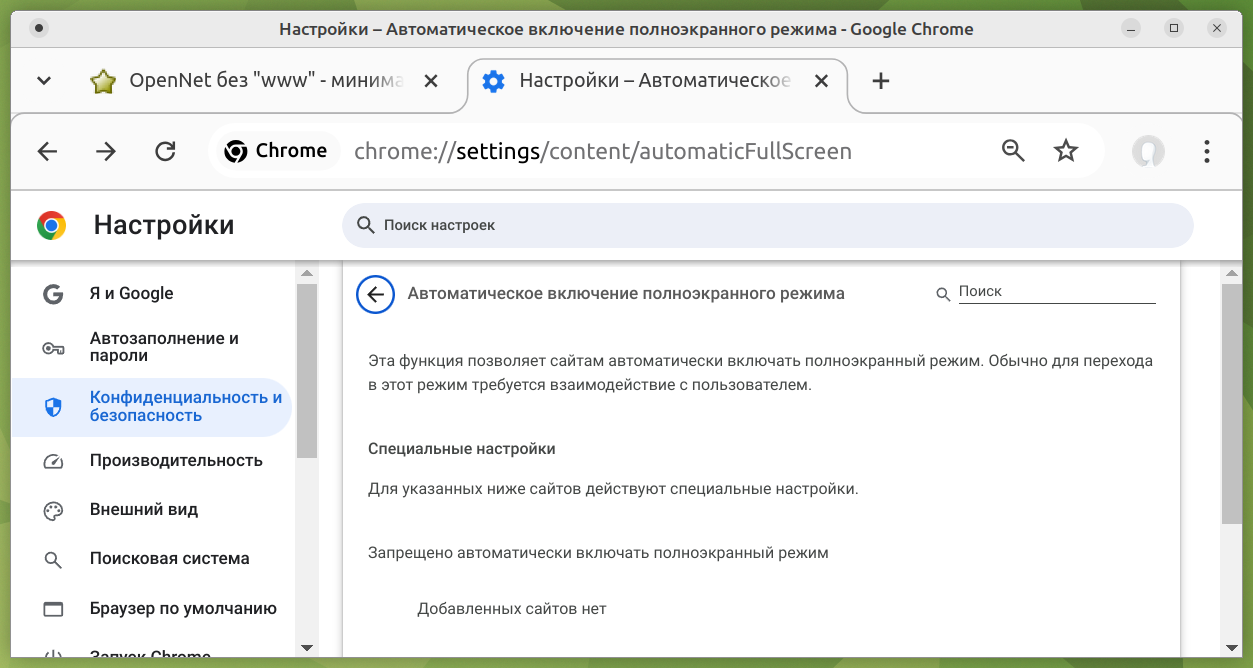1253x668 pixels.
Task: Focus the Поиск site search field
Action: tap(1057, 292)
